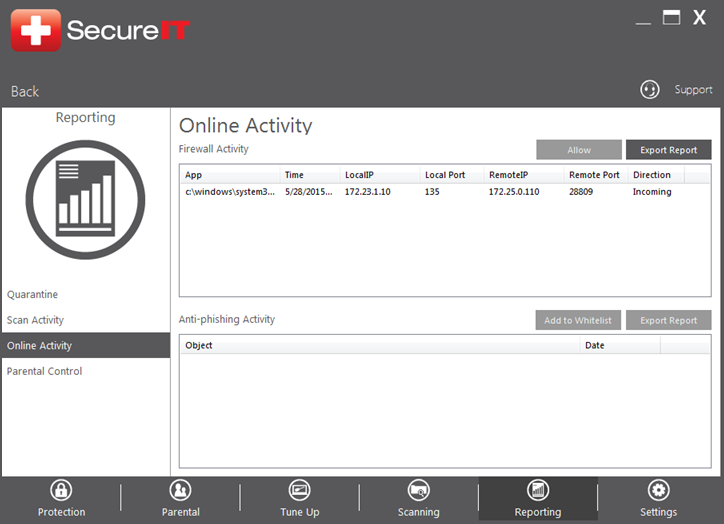Open Scanning via the folder-search icon

[419, 490]
